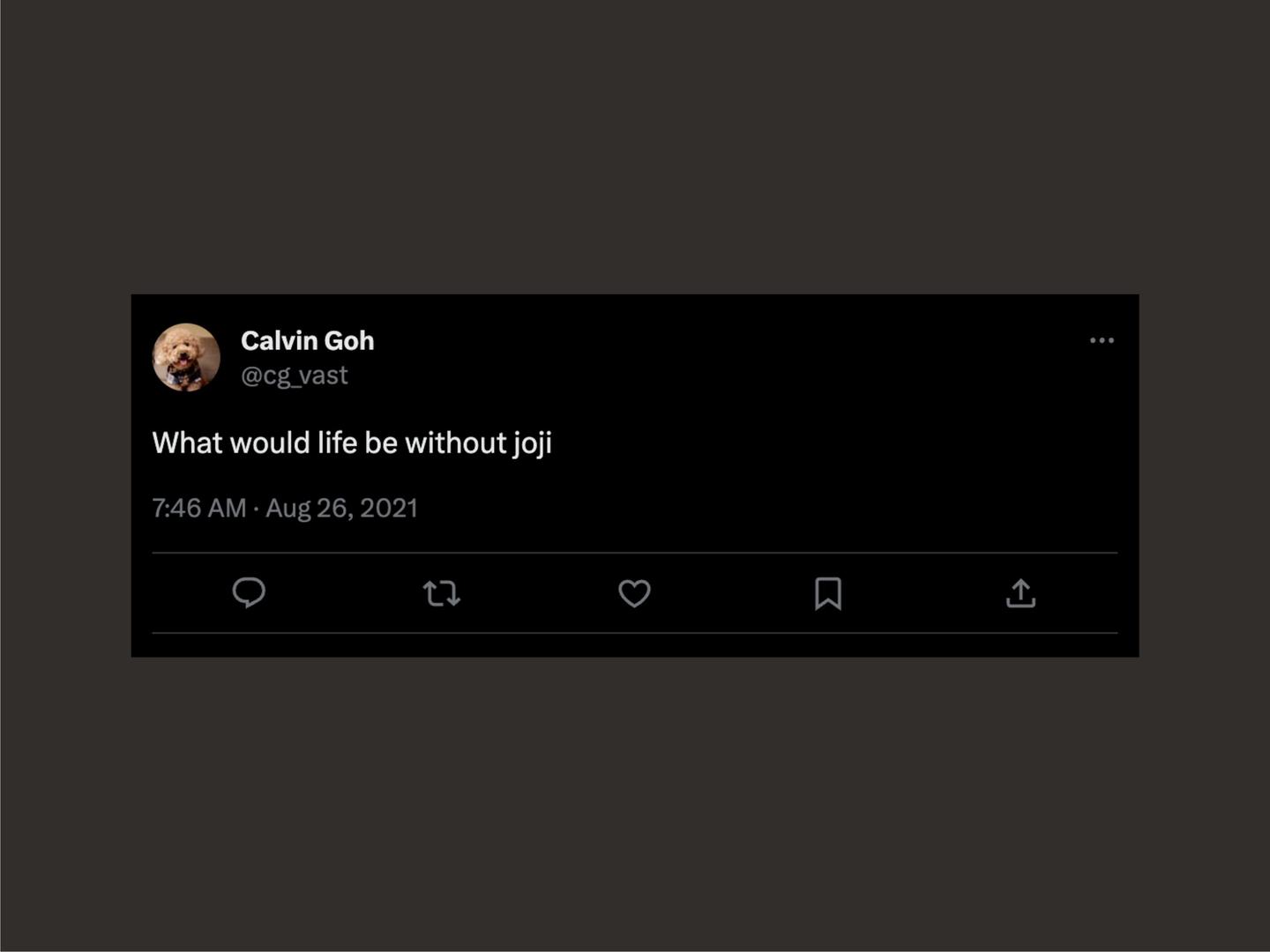This screenshot has height=952, width=1270.
Task: Open the three-dot more options menu
Action: [1102, 340]
